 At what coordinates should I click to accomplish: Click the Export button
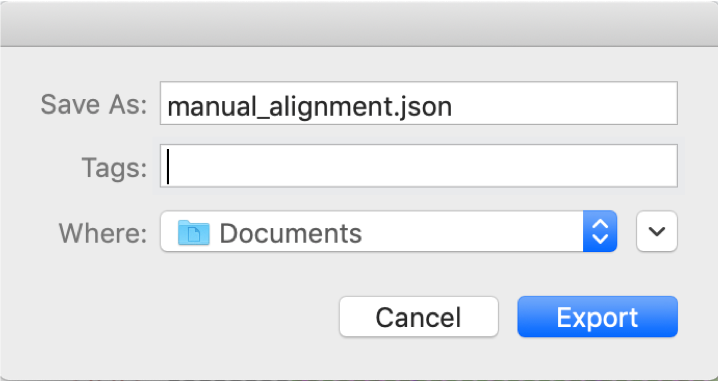(x=598, y=316)
